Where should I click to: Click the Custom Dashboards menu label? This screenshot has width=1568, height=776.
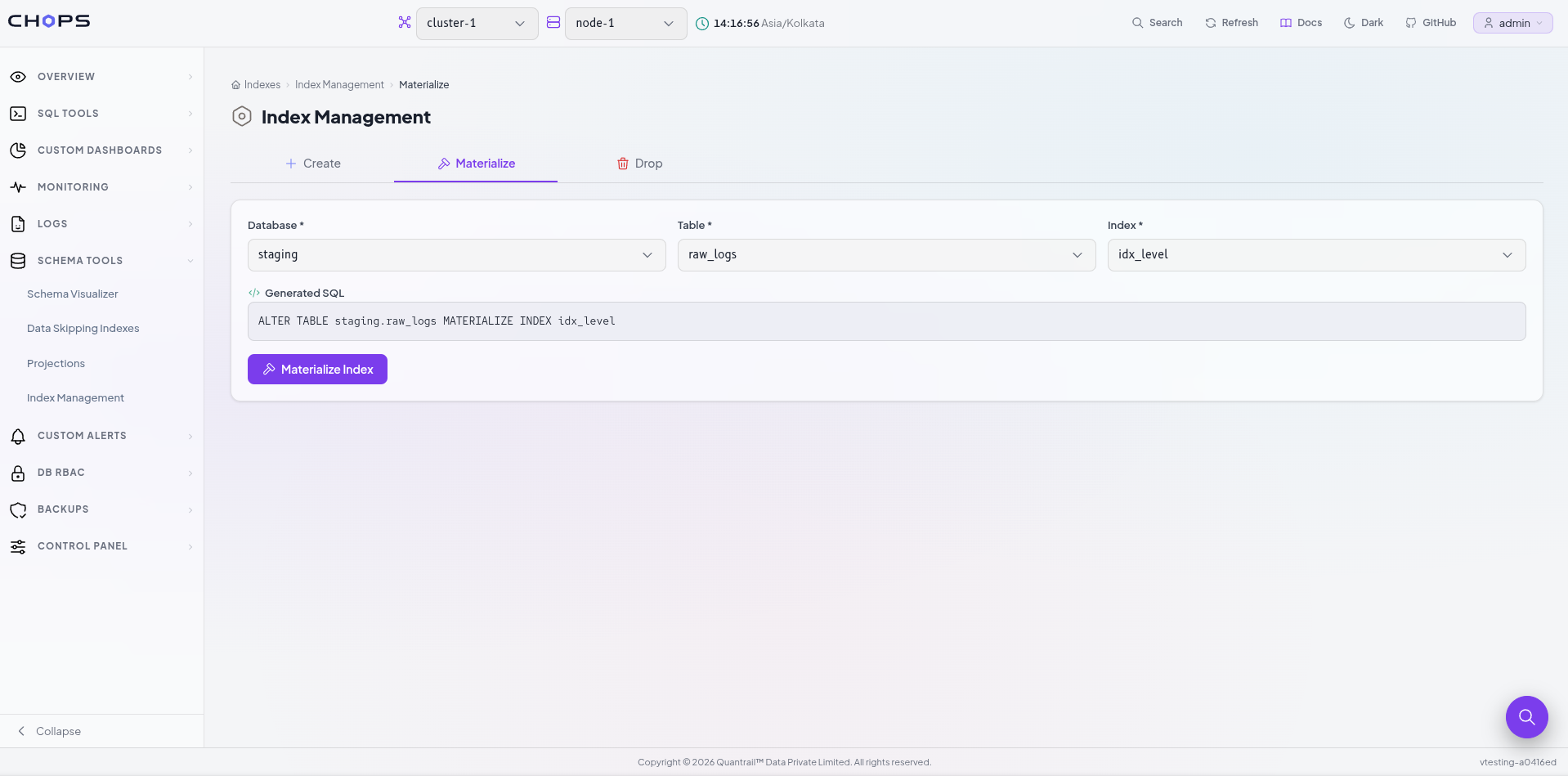(x=100, y=150)
